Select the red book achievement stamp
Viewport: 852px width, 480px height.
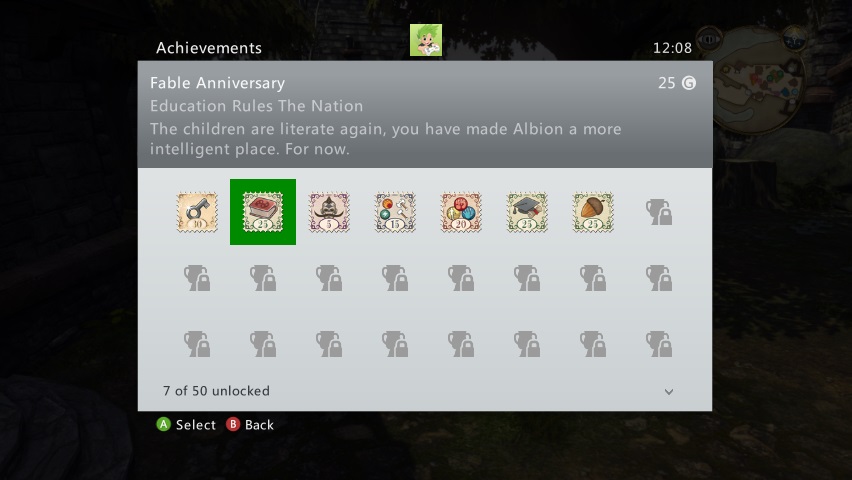[263, 212]
